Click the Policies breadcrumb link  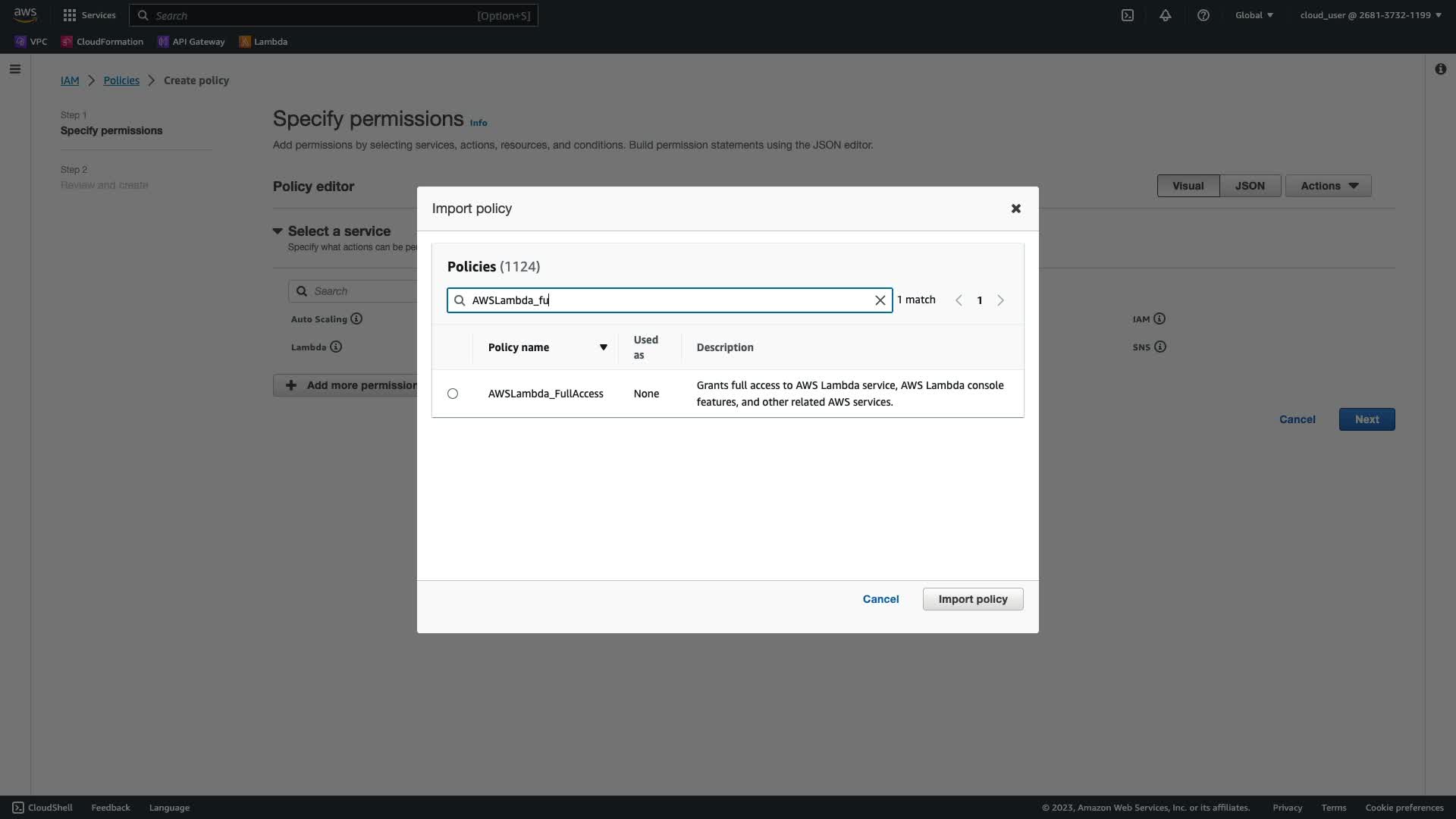[x=121, y=80]
